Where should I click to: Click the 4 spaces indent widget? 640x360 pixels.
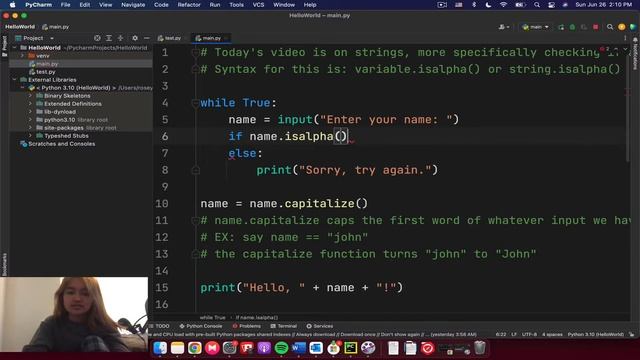(552, 334)
